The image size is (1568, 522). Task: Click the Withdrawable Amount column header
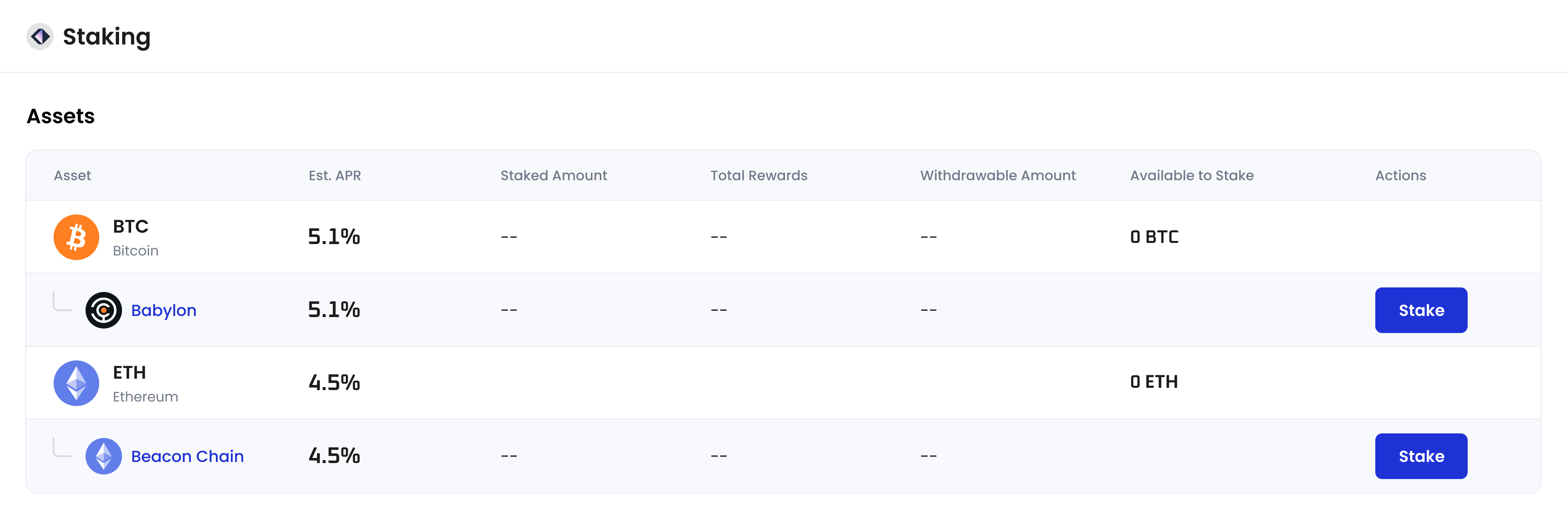(998, 175)
